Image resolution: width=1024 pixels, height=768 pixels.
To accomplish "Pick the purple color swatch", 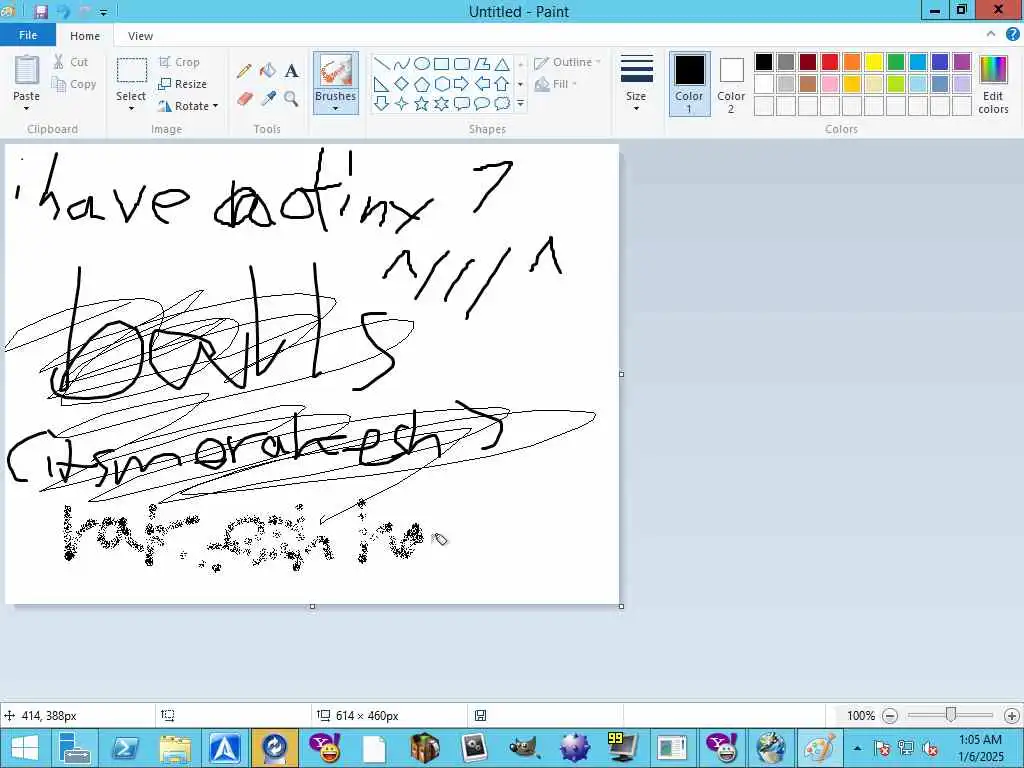I will click(962, 62).
